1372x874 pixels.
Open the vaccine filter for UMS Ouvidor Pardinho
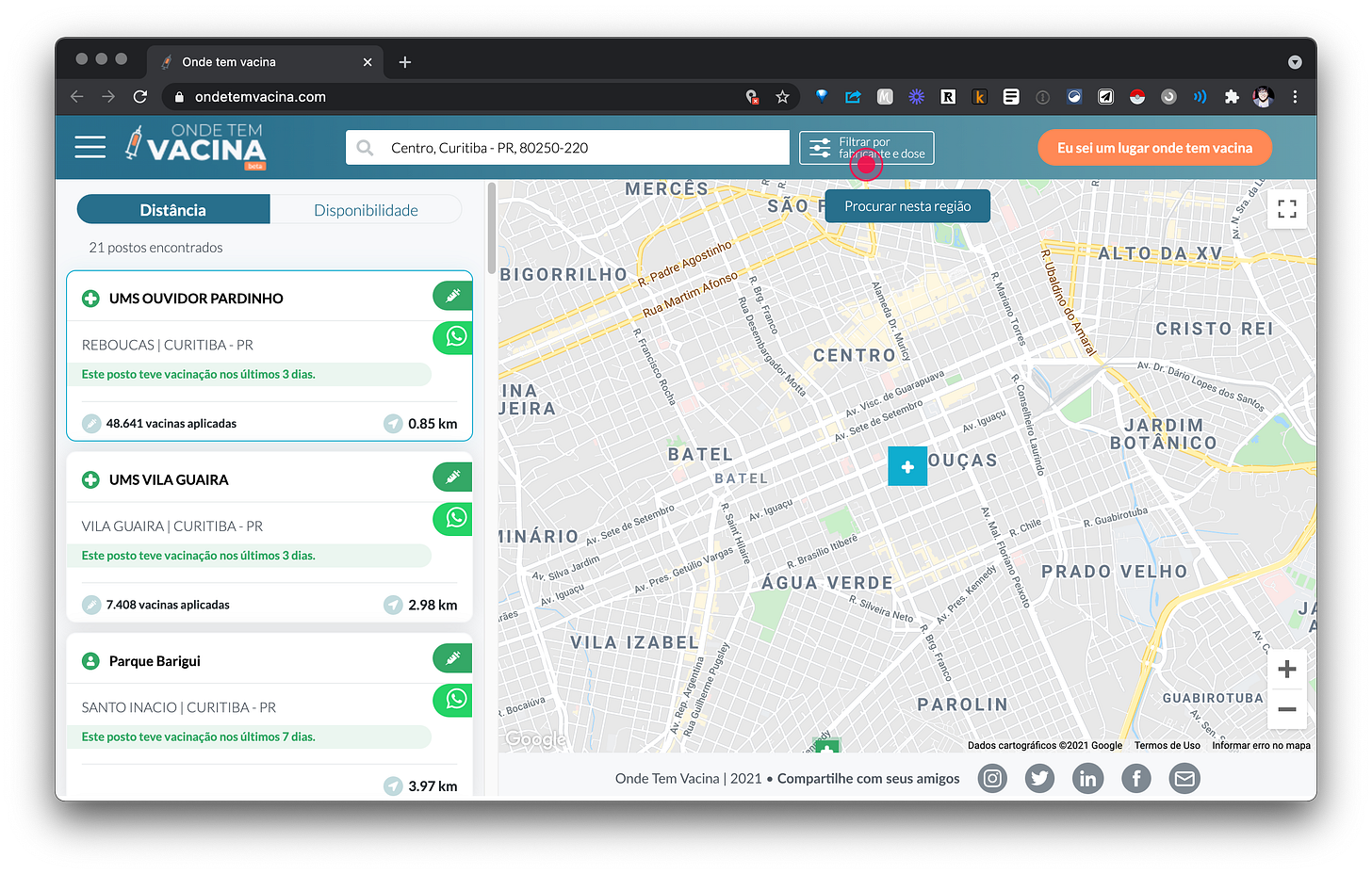pos(452,296)
